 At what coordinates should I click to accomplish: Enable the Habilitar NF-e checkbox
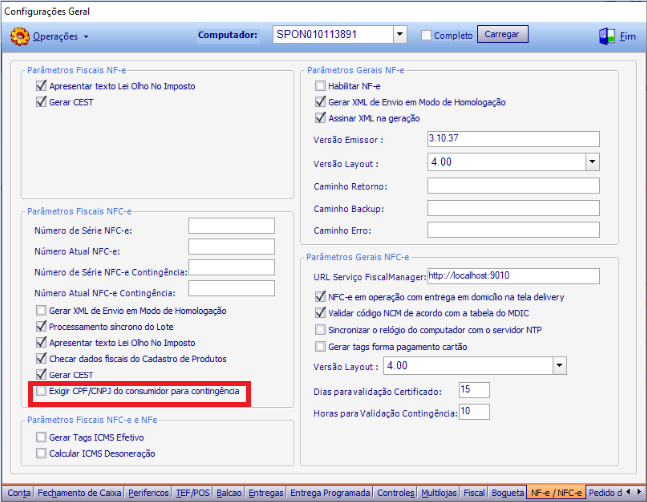(320, 86)
